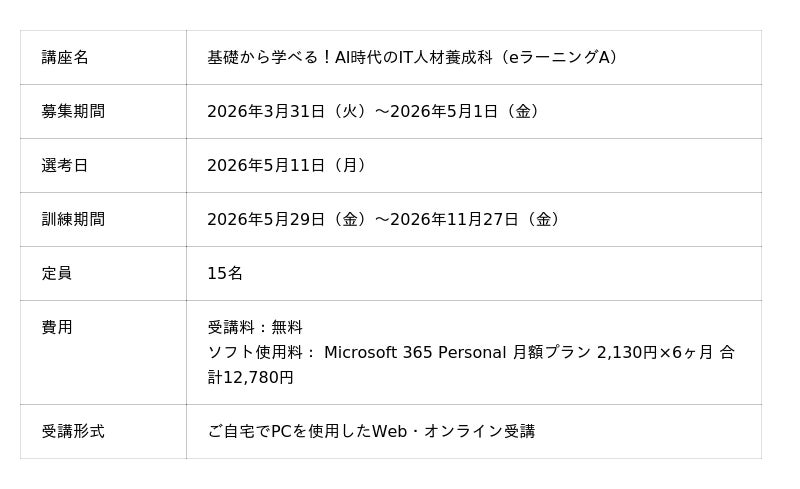Click the 講座名 row label

pos(65,57)
